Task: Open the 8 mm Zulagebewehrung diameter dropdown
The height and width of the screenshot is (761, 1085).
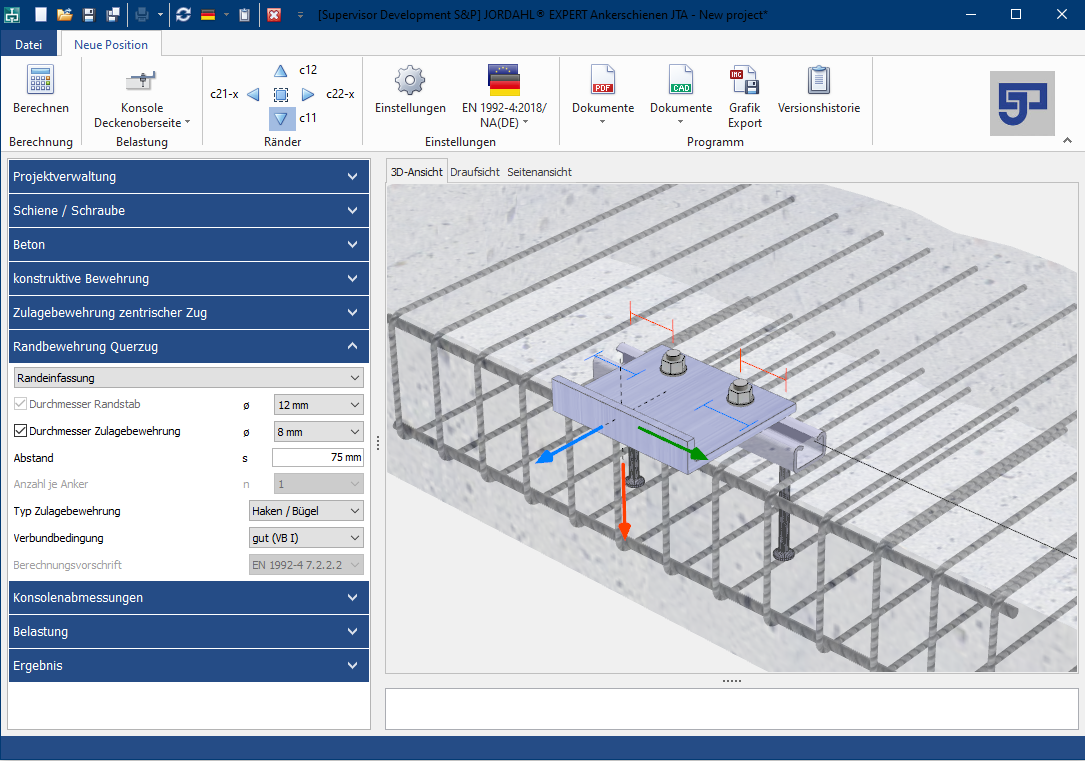Action: click(319, 432)
